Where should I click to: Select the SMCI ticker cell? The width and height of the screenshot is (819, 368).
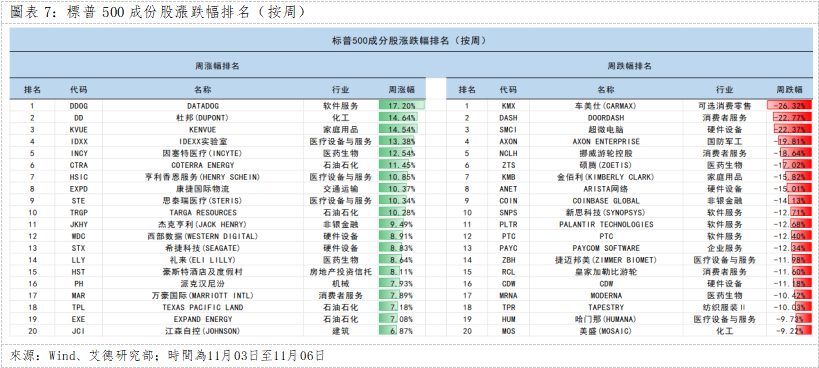[x=508, y=129]
